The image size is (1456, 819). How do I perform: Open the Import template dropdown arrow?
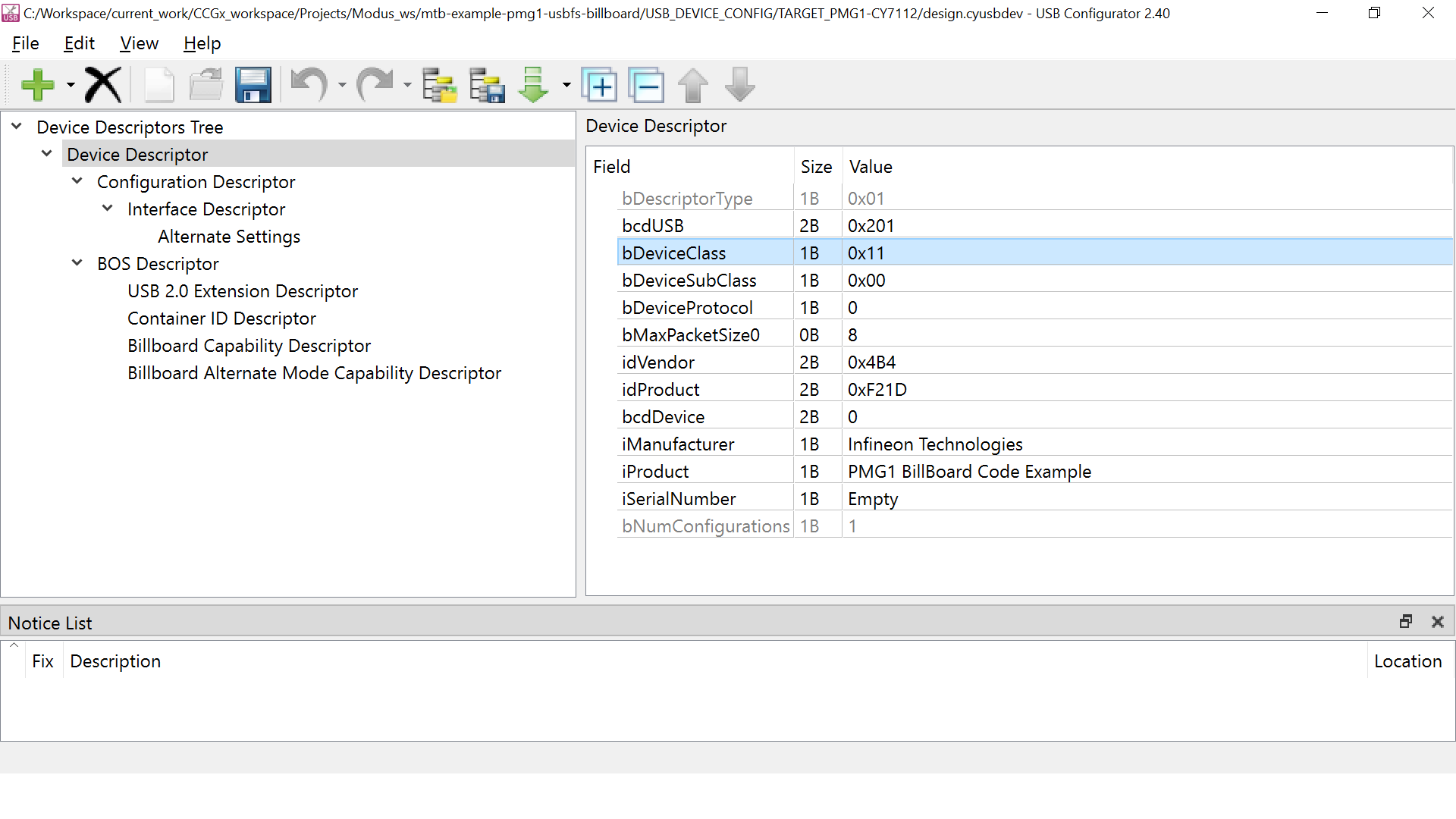(566, 85)
